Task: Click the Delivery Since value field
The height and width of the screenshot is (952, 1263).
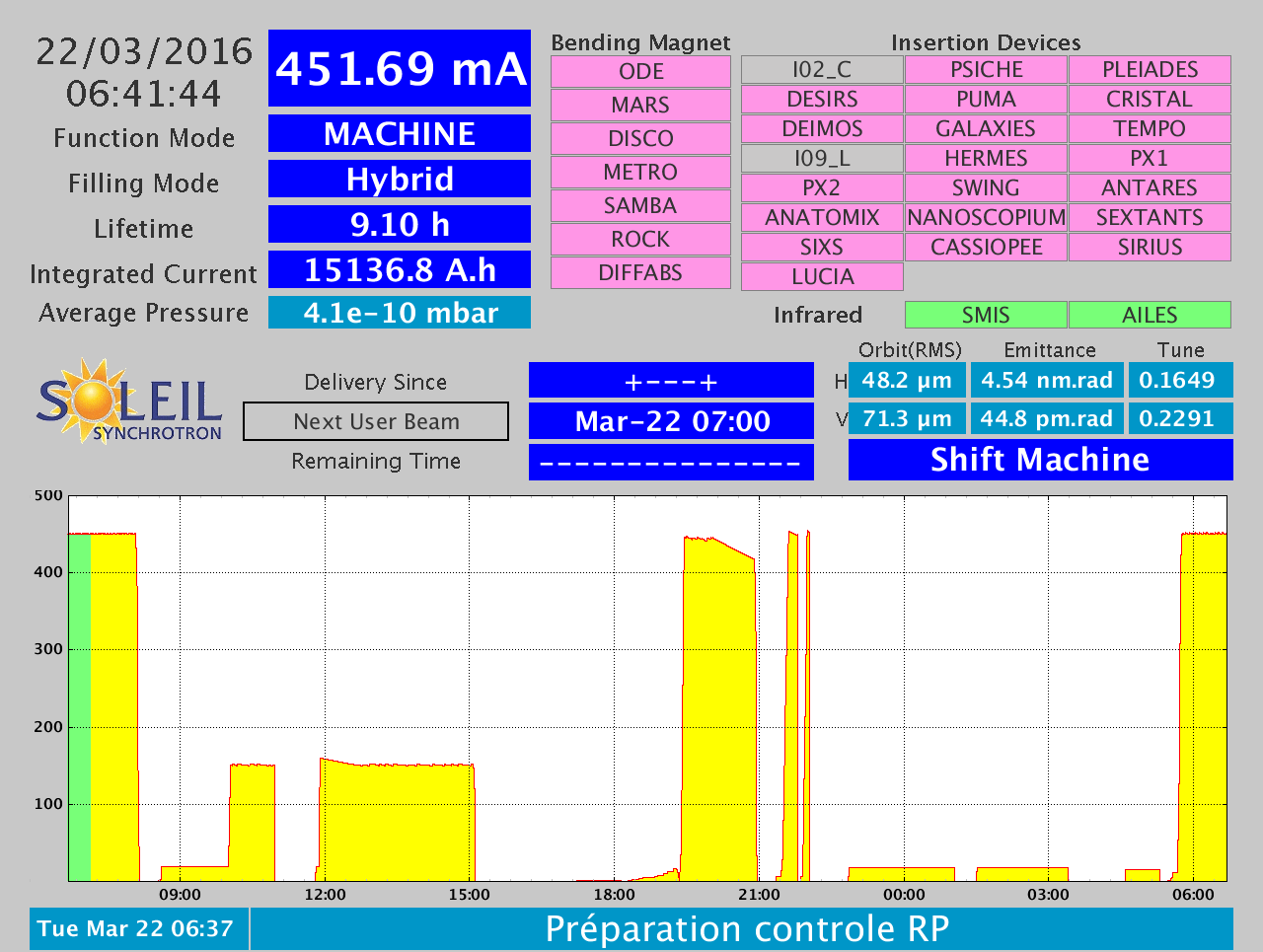Action: click(x=671, y=381)
